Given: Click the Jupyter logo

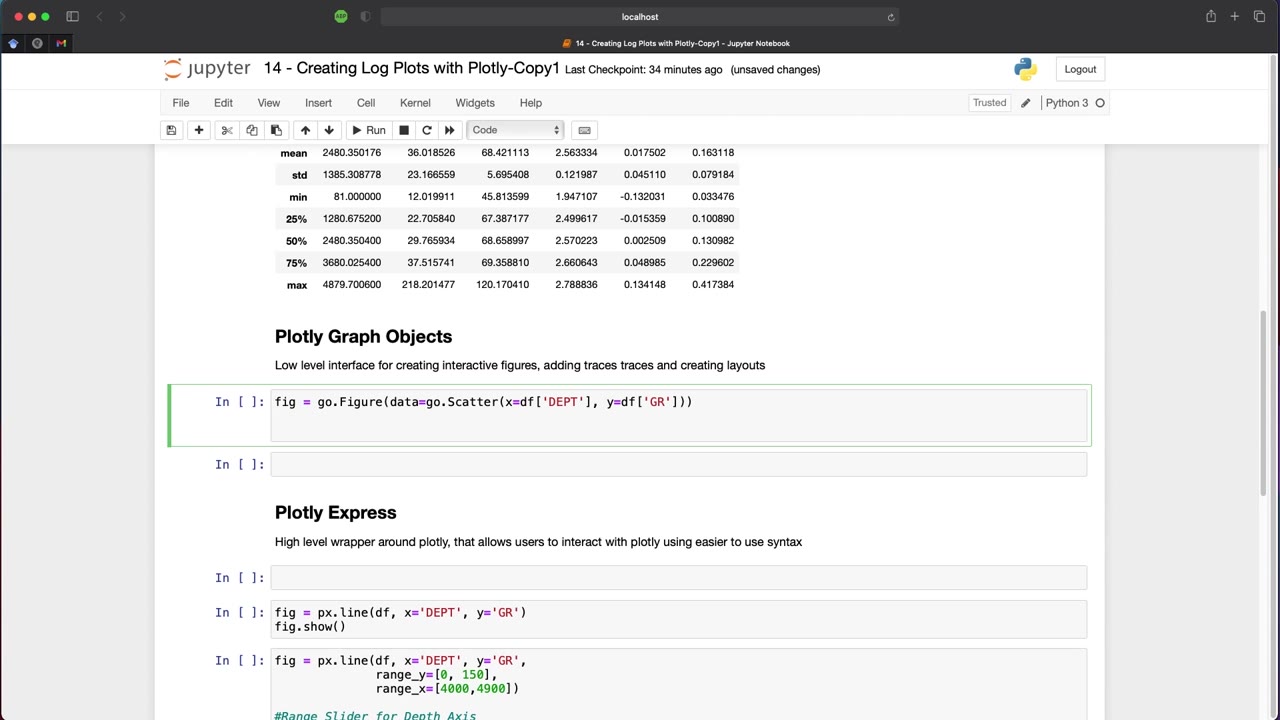Looking at the screenshot, I should coord(207,69).
